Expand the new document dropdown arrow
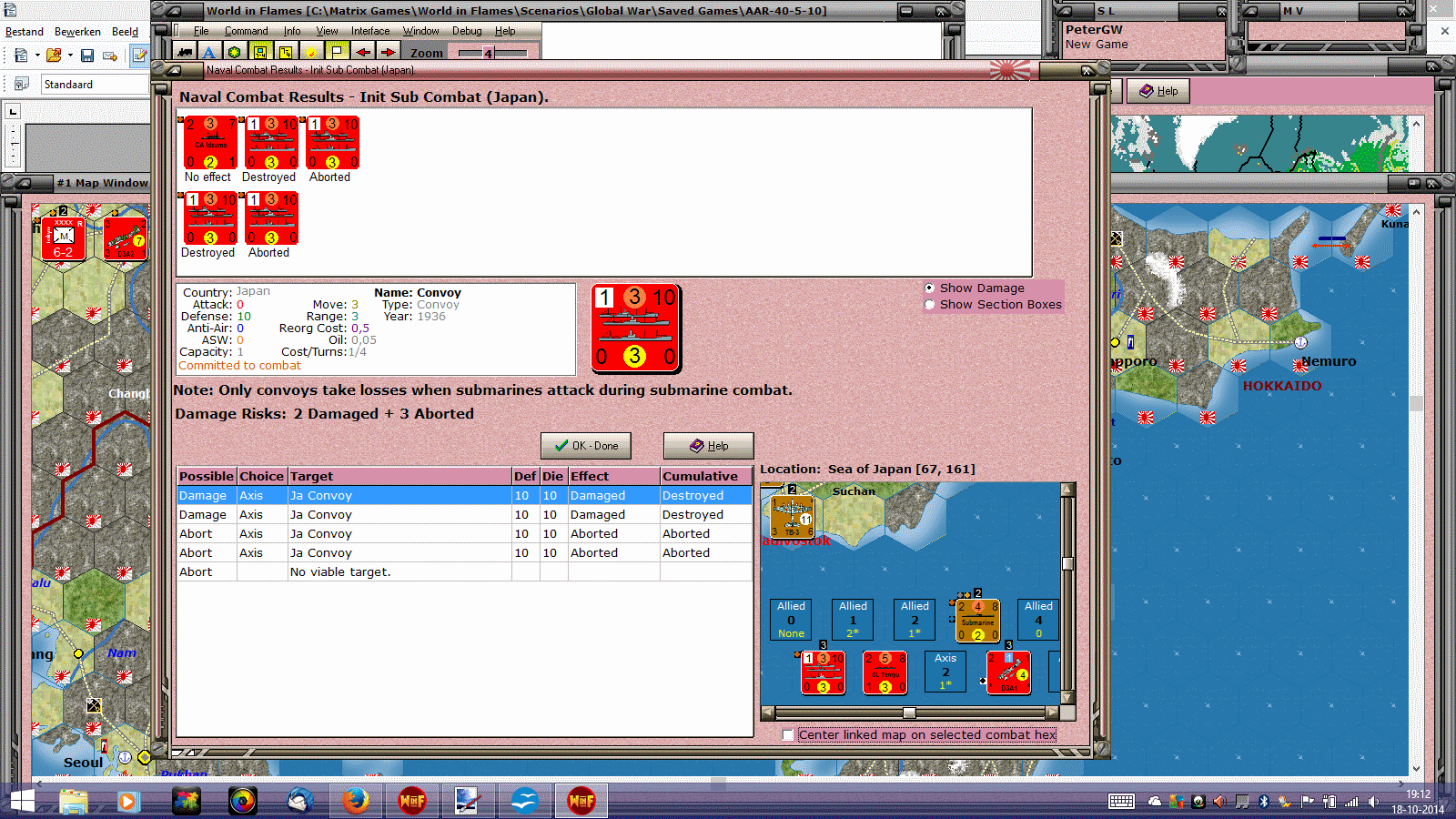 (37, 56)
